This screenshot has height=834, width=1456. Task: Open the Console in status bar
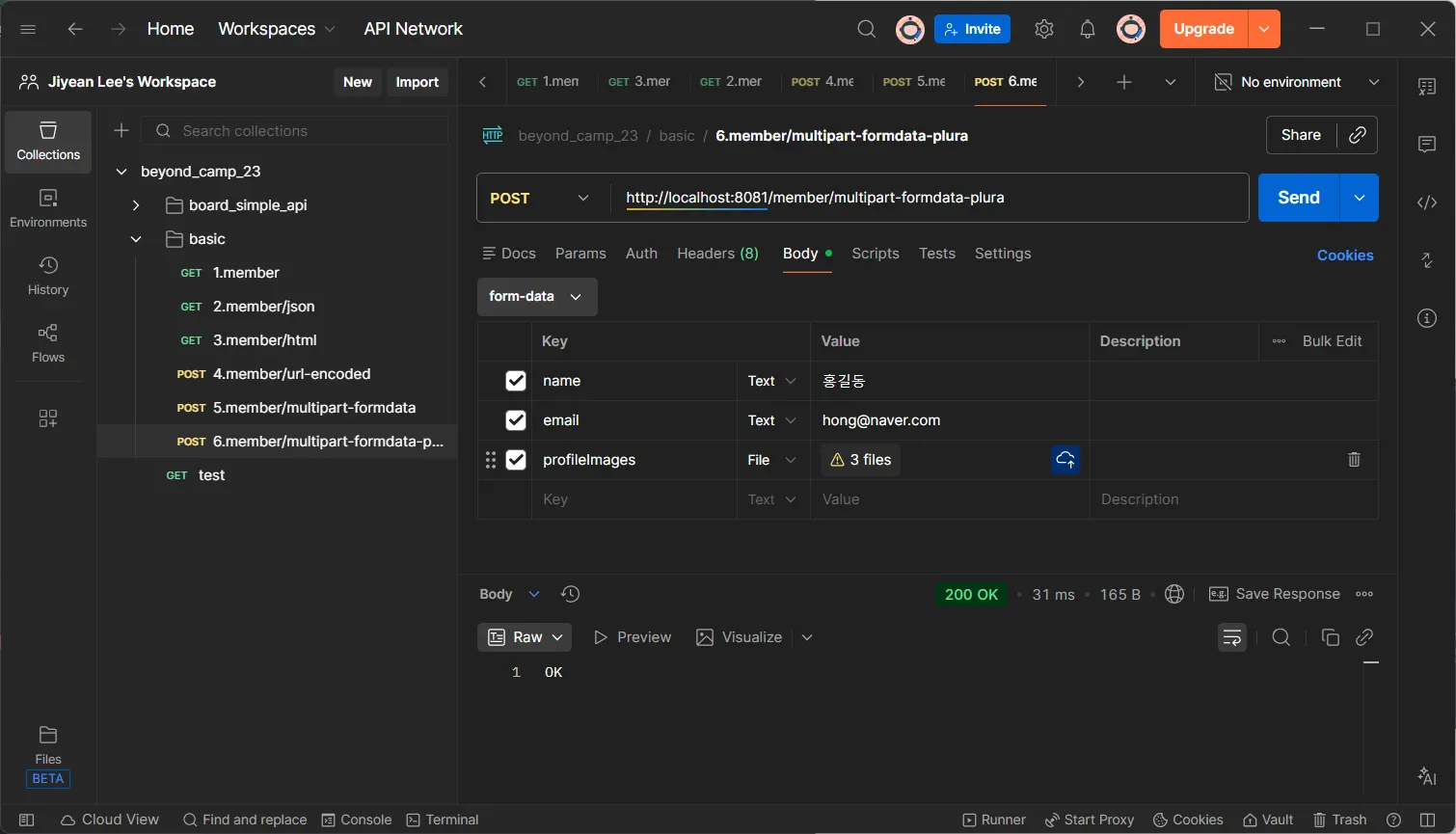click(356, 820)
